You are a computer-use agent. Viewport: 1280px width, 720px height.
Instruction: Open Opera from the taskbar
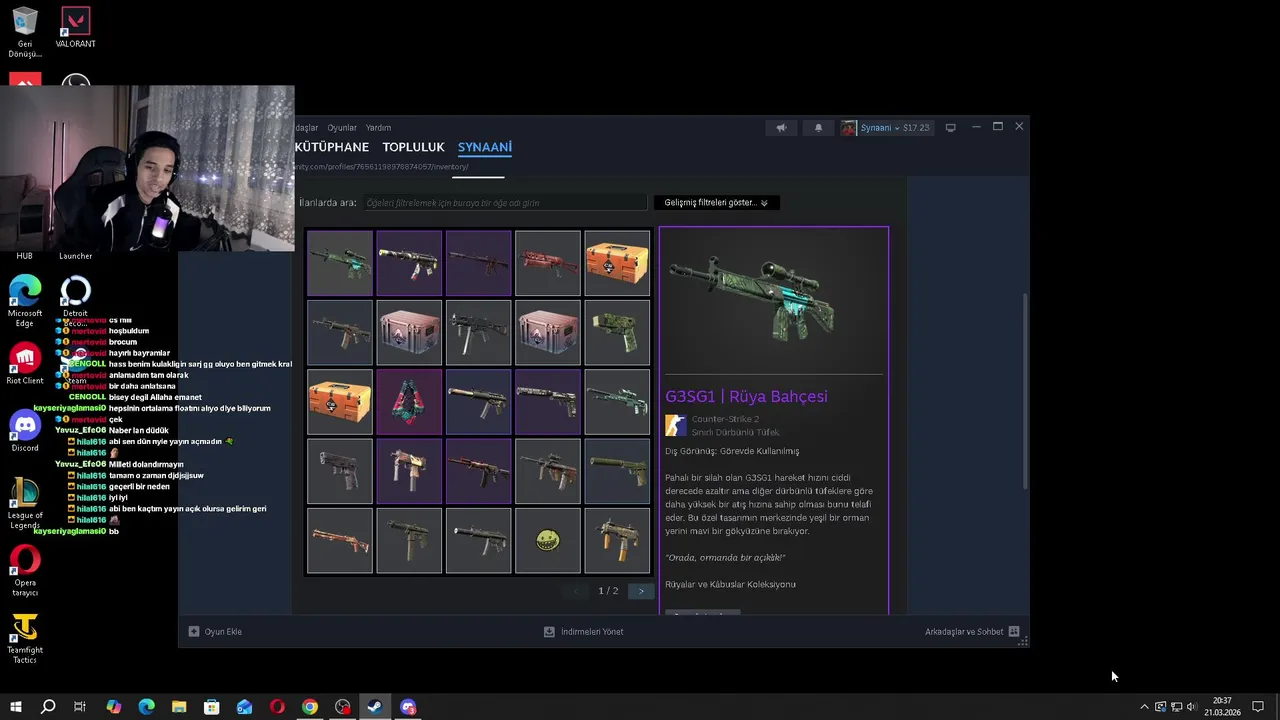pyautogui.click(x=277, y=707)
